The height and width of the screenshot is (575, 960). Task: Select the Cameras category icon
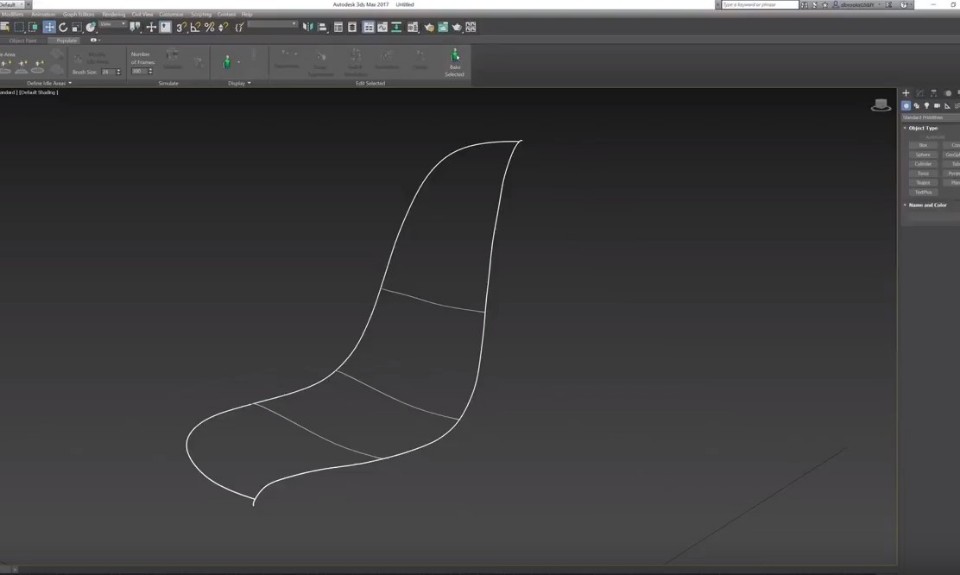pos(937,106)
